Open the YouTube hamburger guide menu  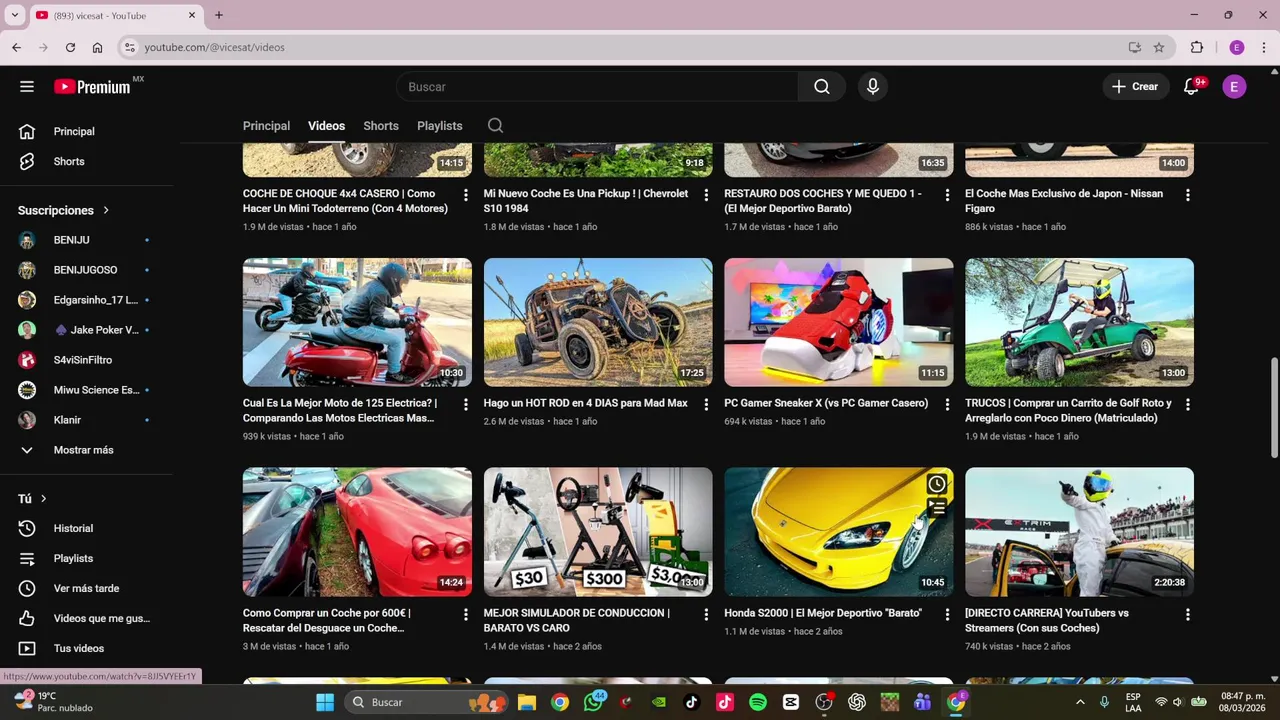(27, 87)
